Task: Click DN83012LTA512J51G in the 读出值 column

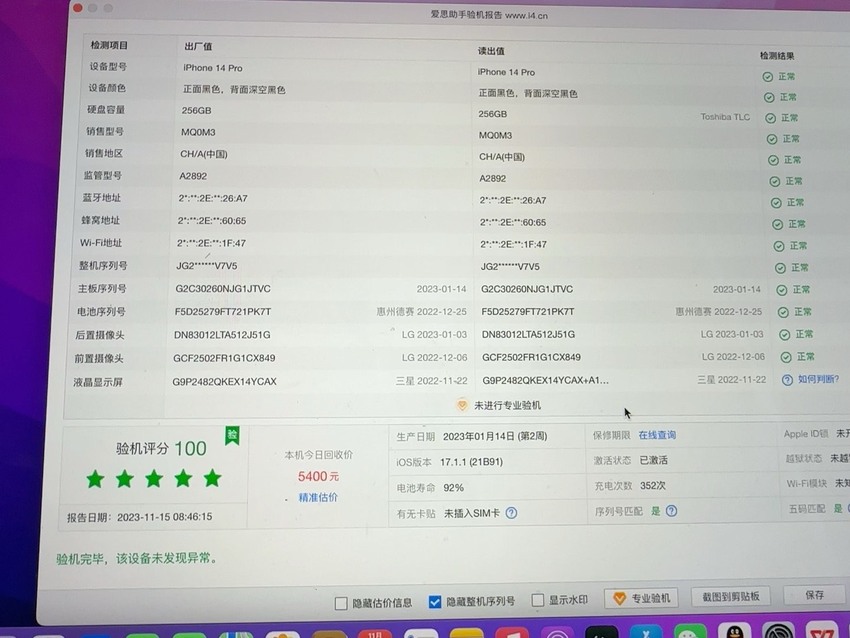Action: point(528,334)
